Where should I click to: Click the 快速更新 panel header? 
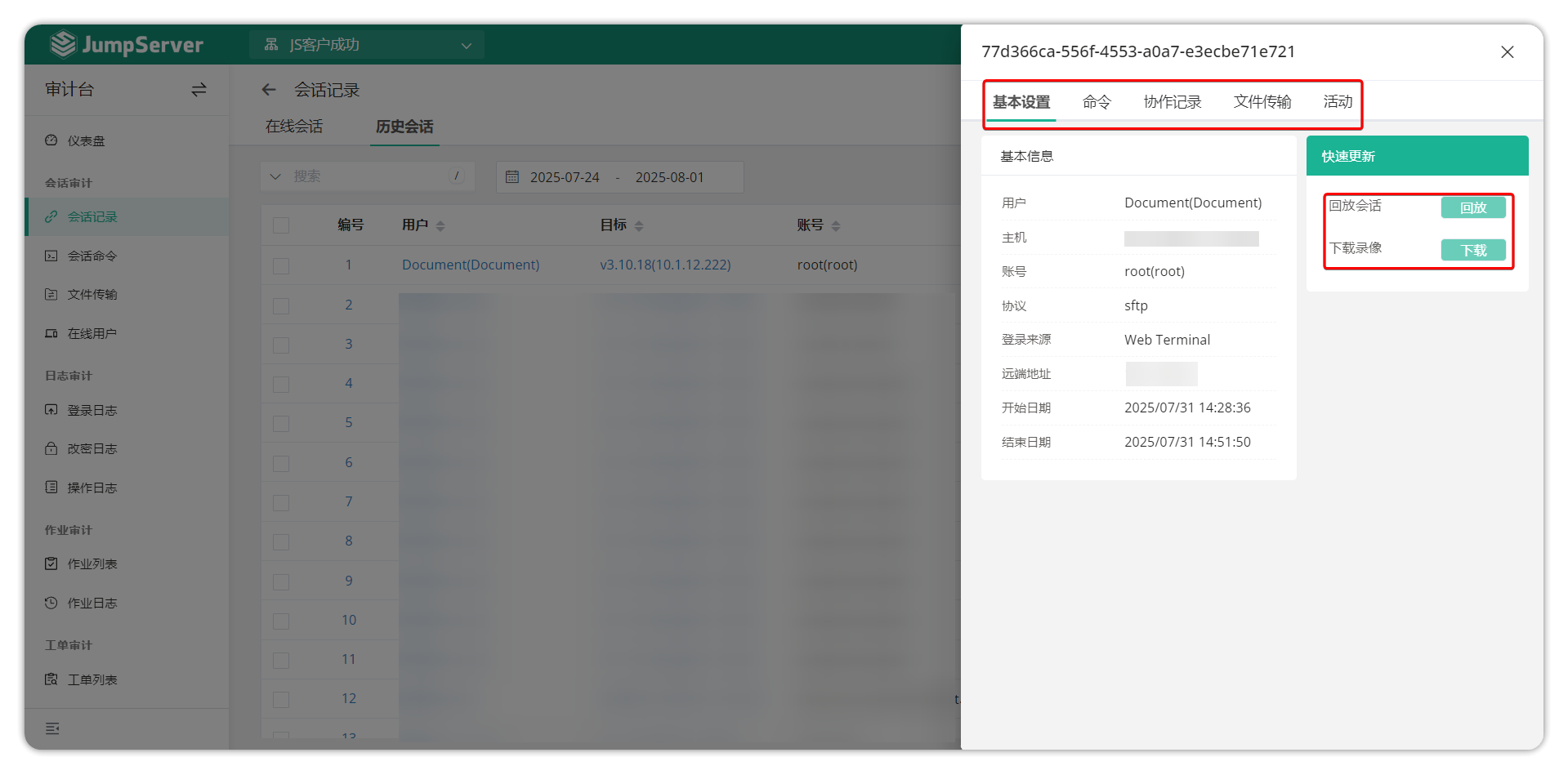[1417, 156]
